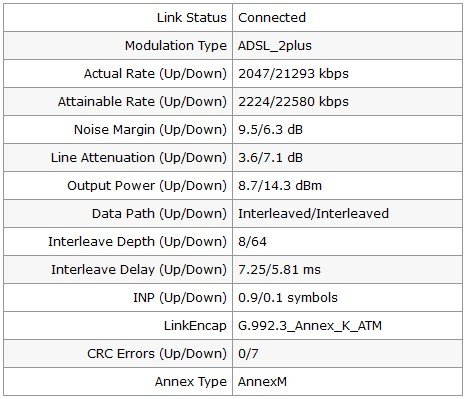Click the AnnexM annex type value
Image resolution: width=465 pixels, height=399 pixels.
(x=262, y=382)
